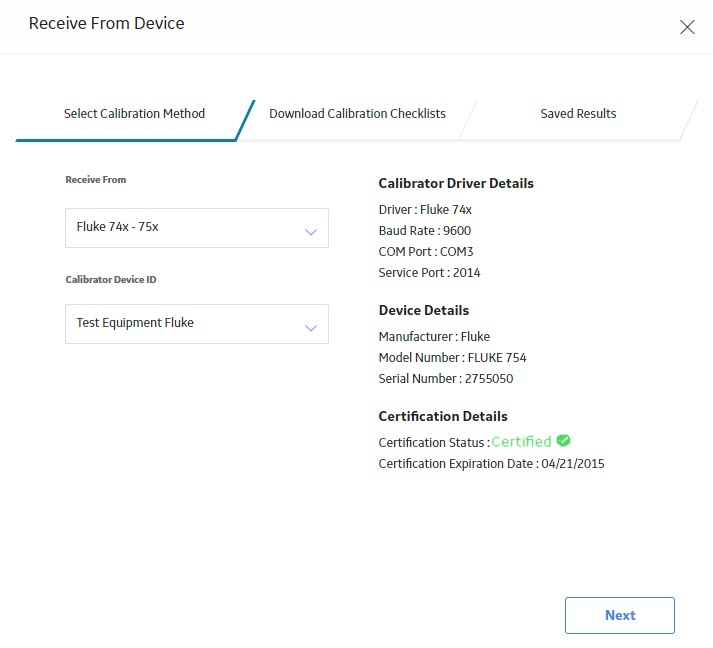
Task: Click the Device Details heading
Action: (x=424, y=310)
